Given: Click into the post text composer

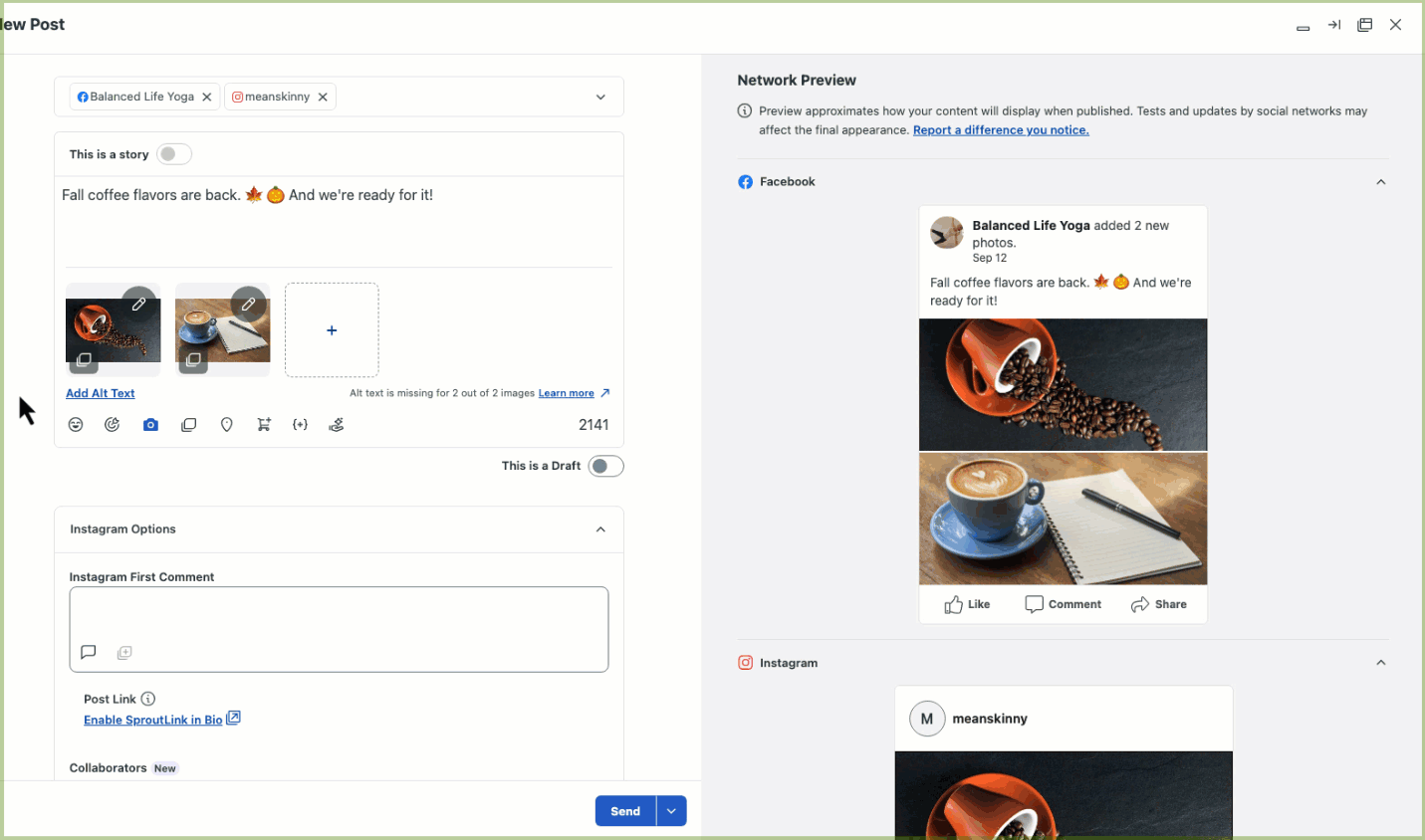Looking at the screenshot, I should click(339, 222).
